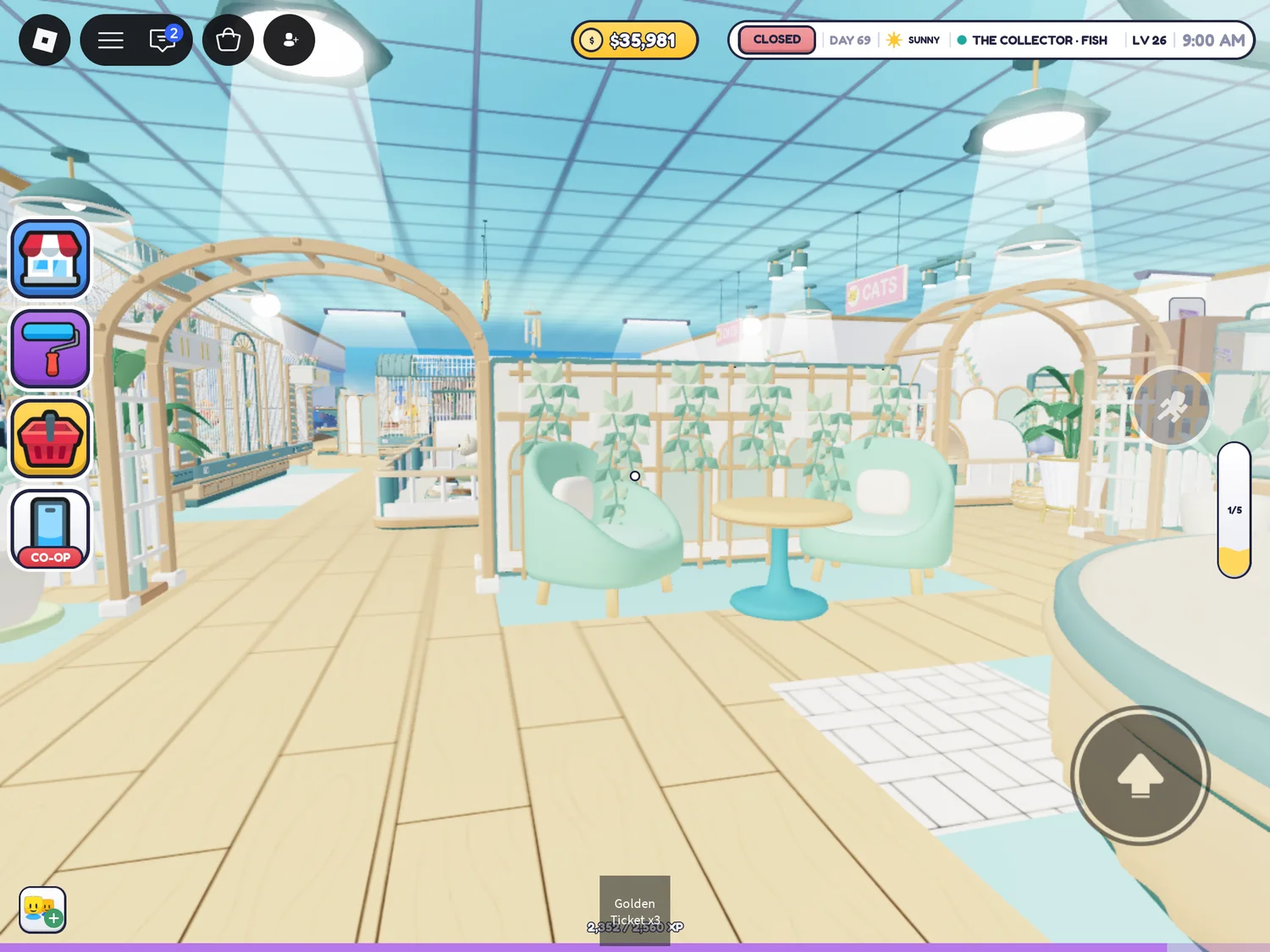
Task: Click the invite friends person icon
Action: click(x=289, y=40)
